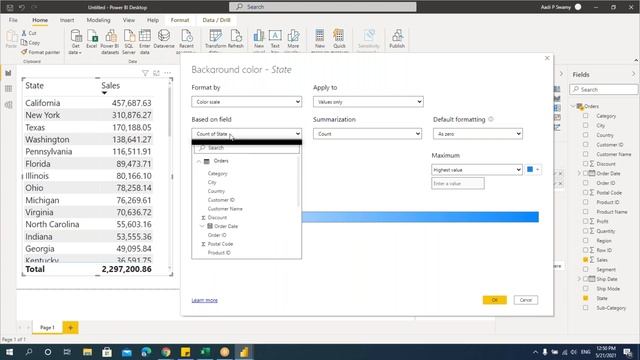This screenshot has width=640, height=360.
Task: Switch to Report view in sidebar
Action: pyautogui.click(x=8, y=73)
